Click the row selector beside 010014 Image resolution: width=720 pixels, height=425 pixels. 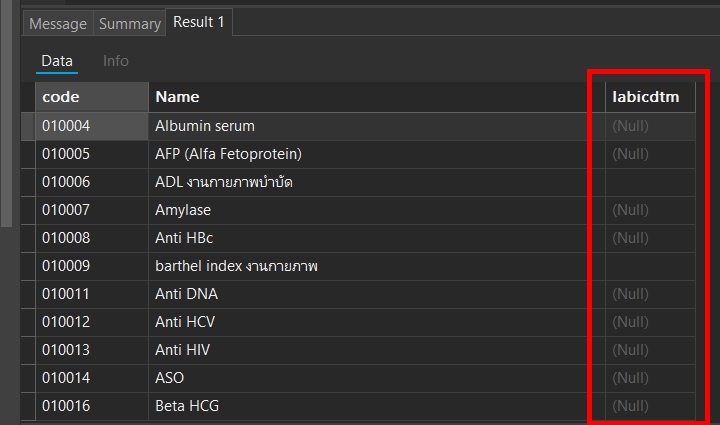(28, 378)
